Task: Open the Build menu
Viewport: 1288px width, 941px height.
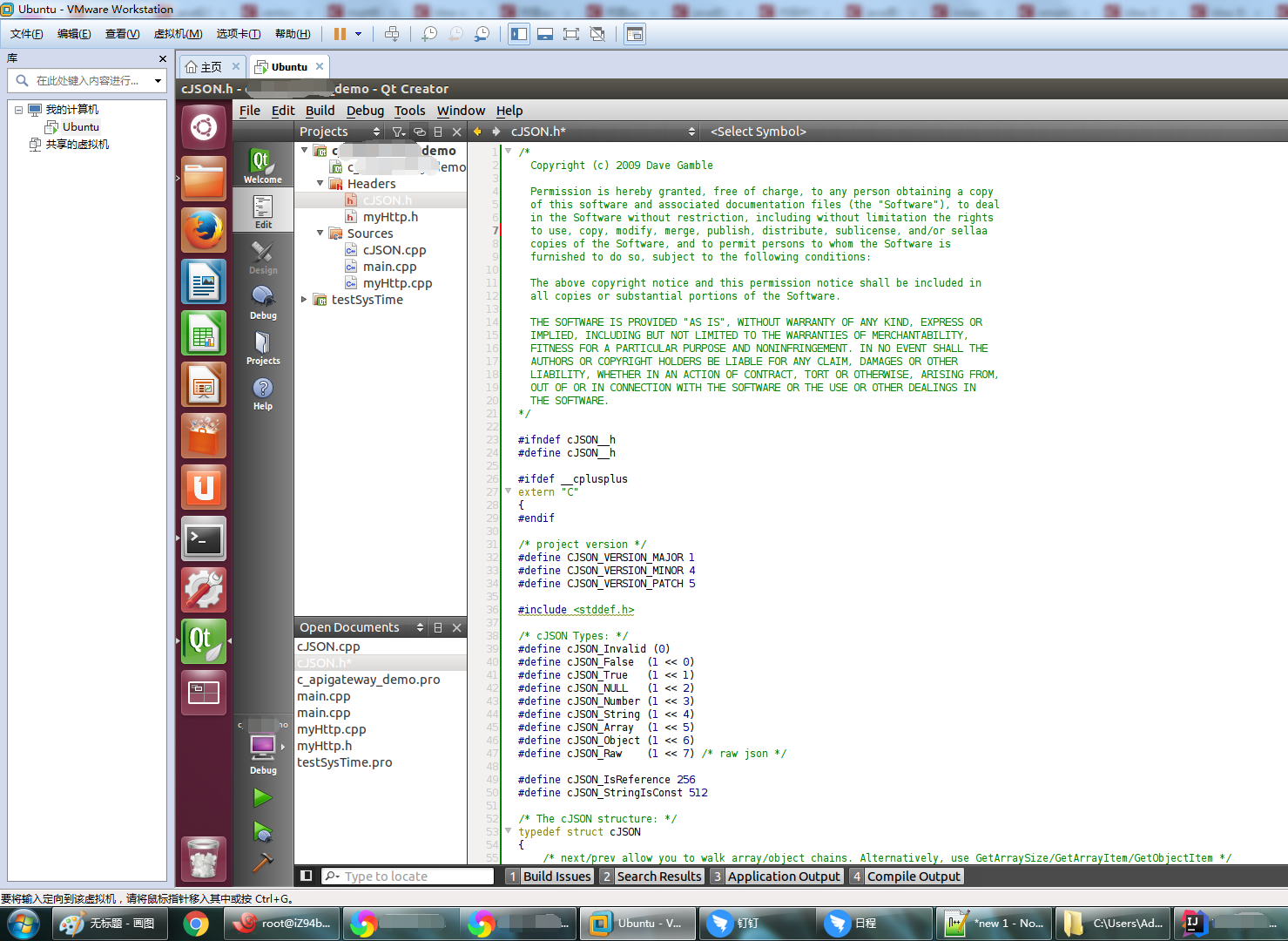Action: 320,111
